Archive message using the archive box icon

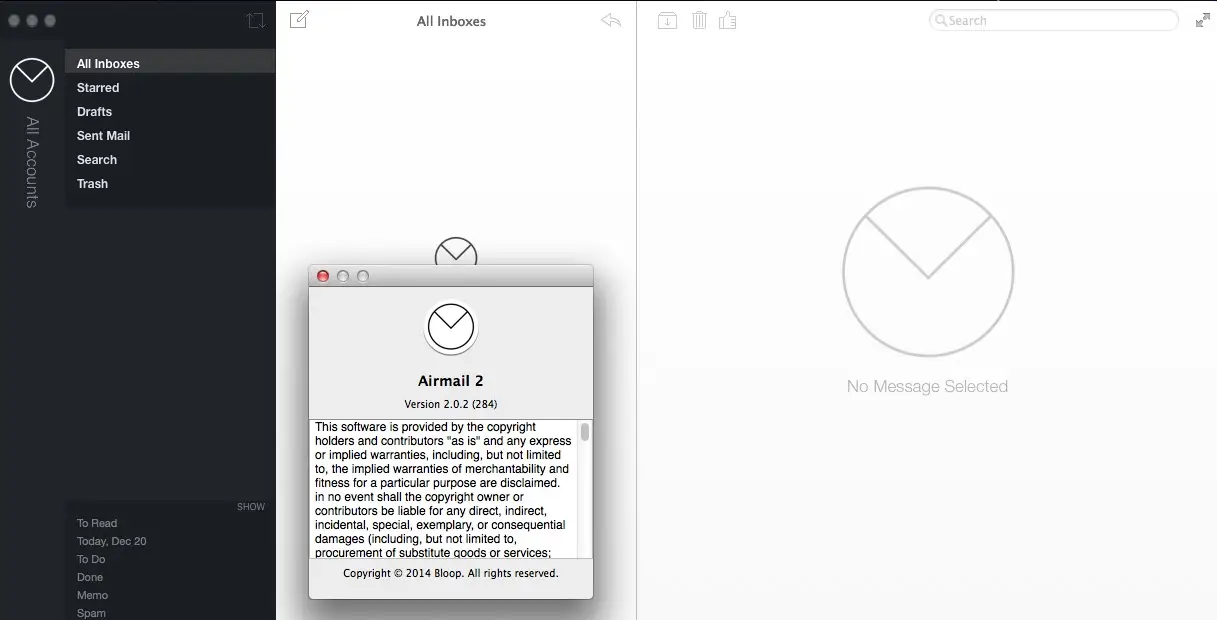(667, 20)
